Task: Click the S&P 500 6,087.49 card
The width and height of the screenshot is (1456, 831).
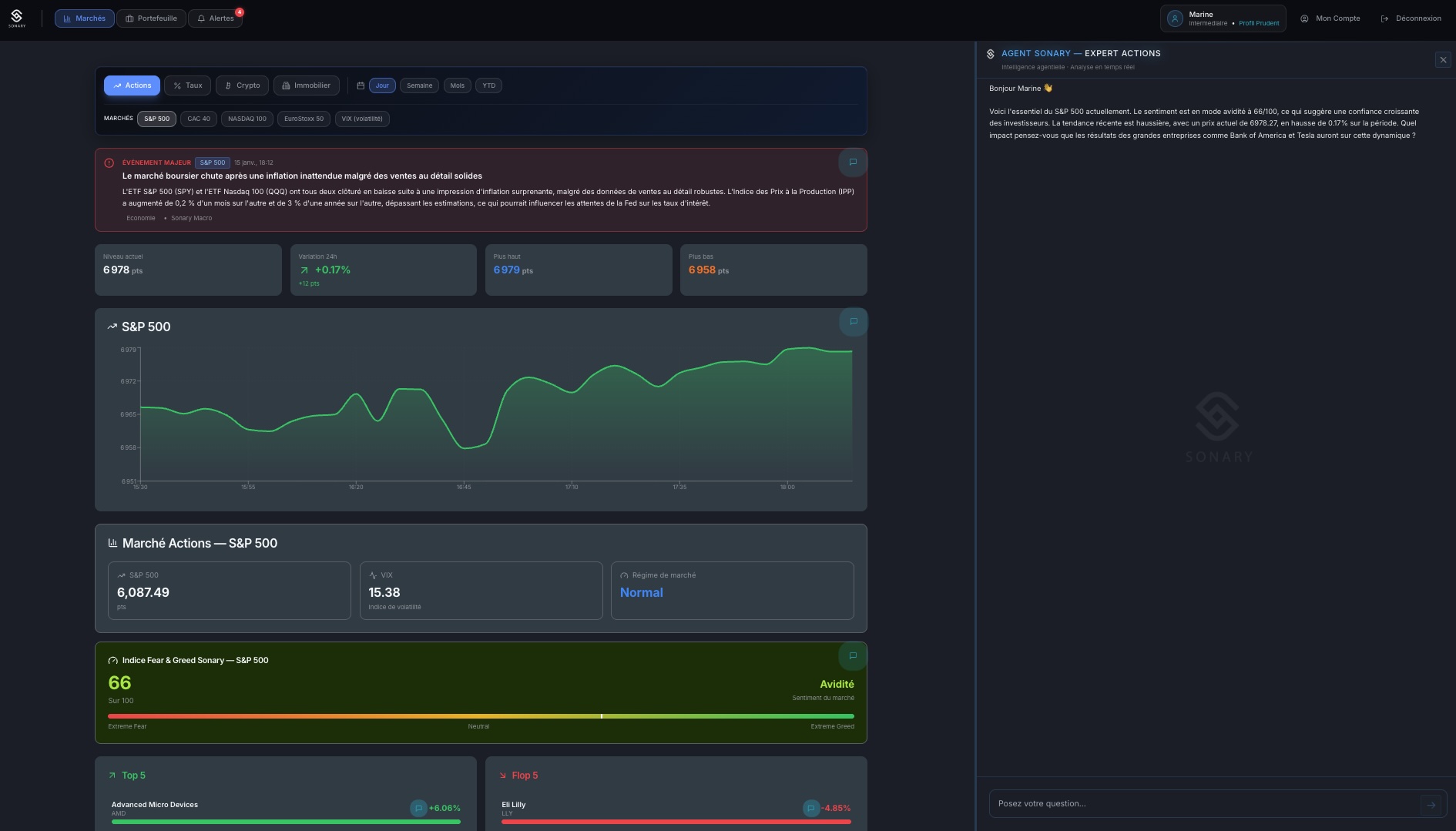Action: tap(230, 591)
